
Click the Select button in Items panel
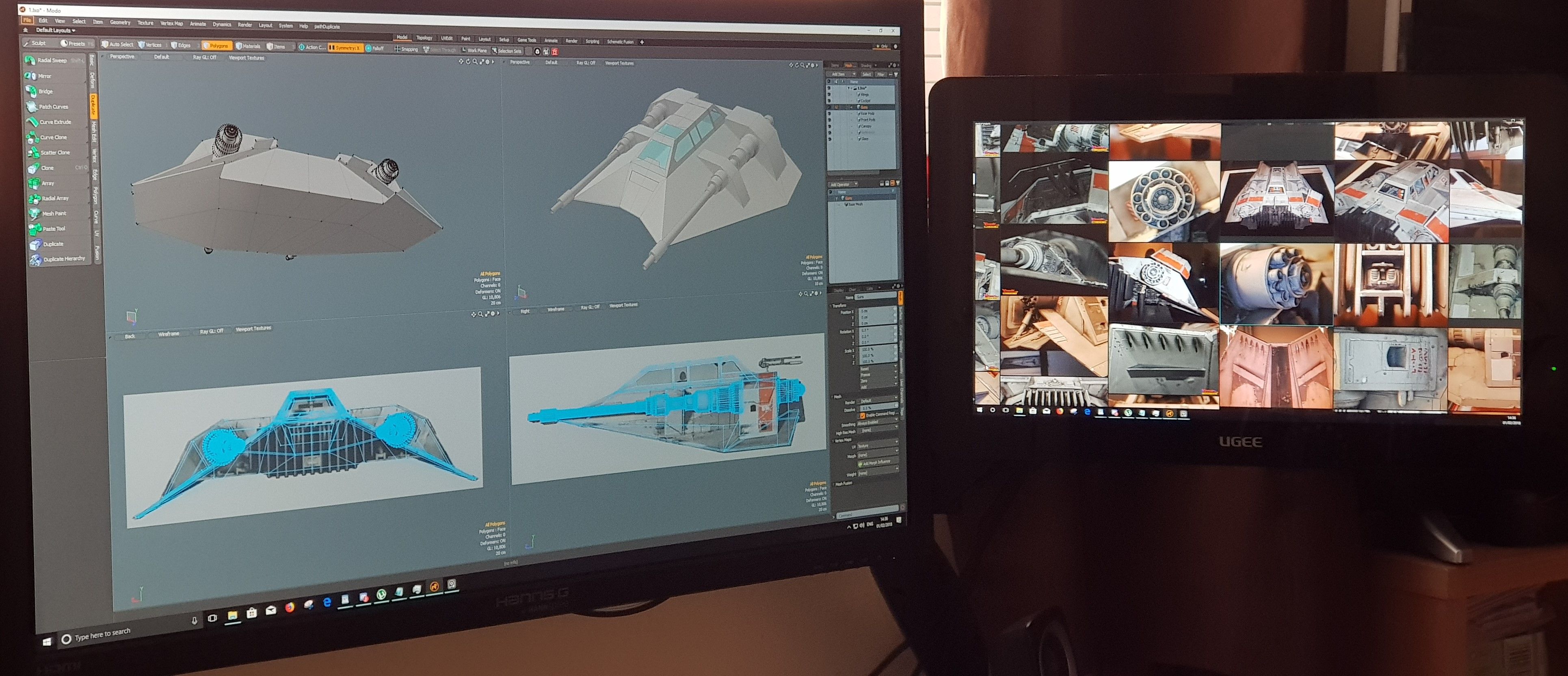coord(867,74)
